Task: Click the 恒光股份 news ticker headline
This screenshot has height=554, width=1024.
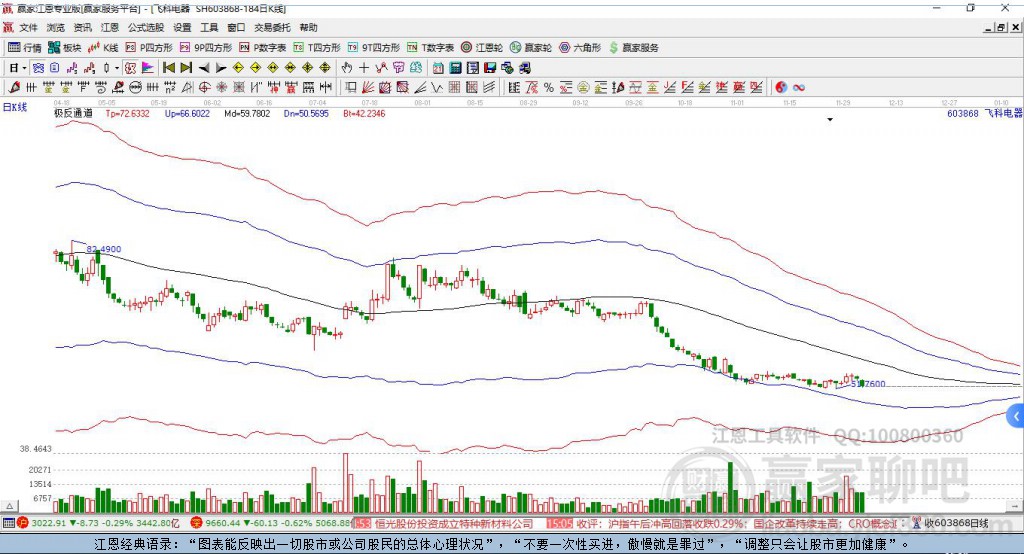Action: click(454, 523)
